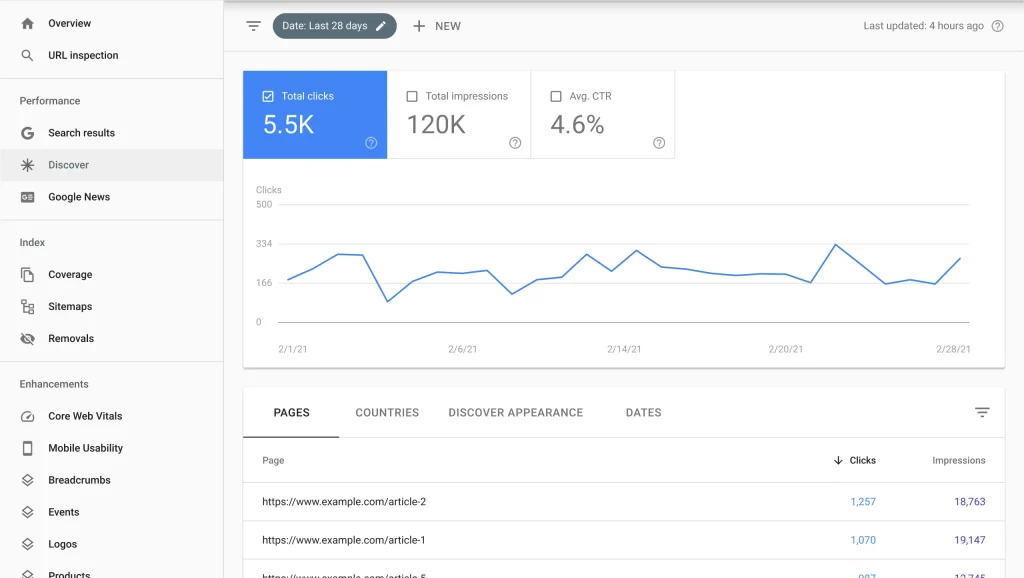Open the Date: Last 28 days filter
This screenshot has width=1024, height=578.
[326, 26]
